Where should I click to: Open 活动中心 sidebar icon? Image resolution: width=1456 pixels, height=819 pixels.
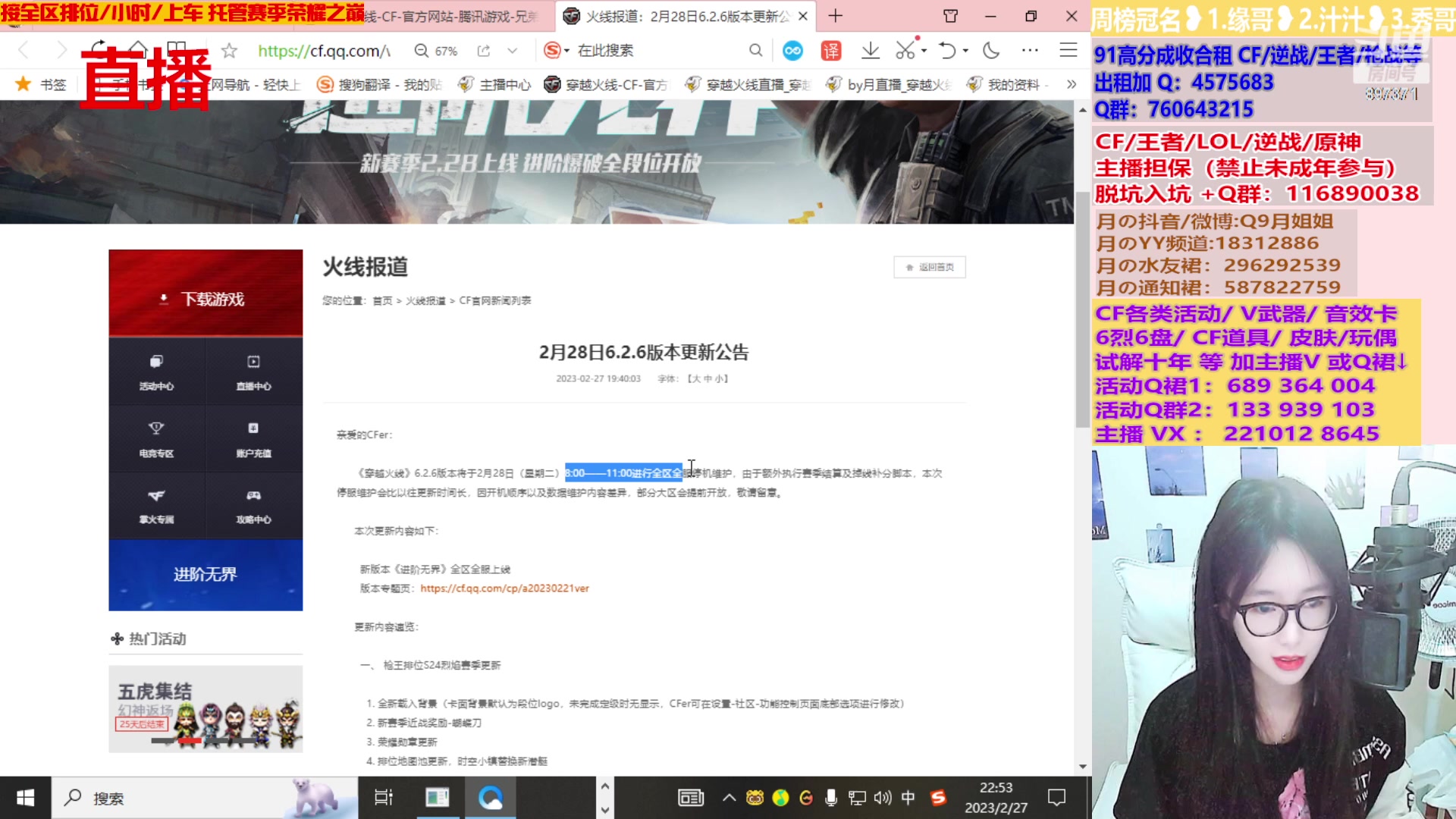tap(156, 372)
